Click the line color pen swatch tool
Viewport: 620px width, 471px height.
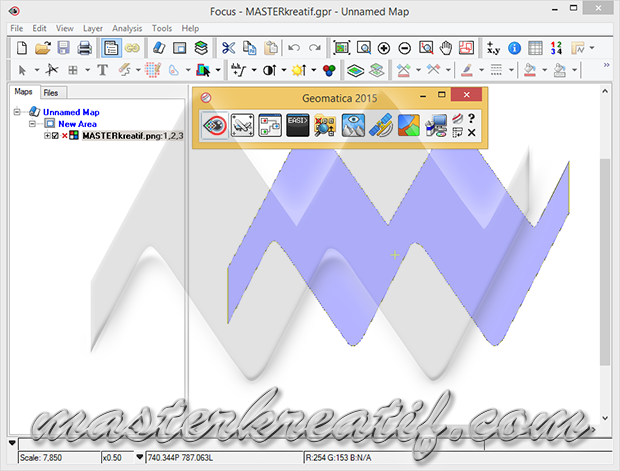(x=467, y=70)
